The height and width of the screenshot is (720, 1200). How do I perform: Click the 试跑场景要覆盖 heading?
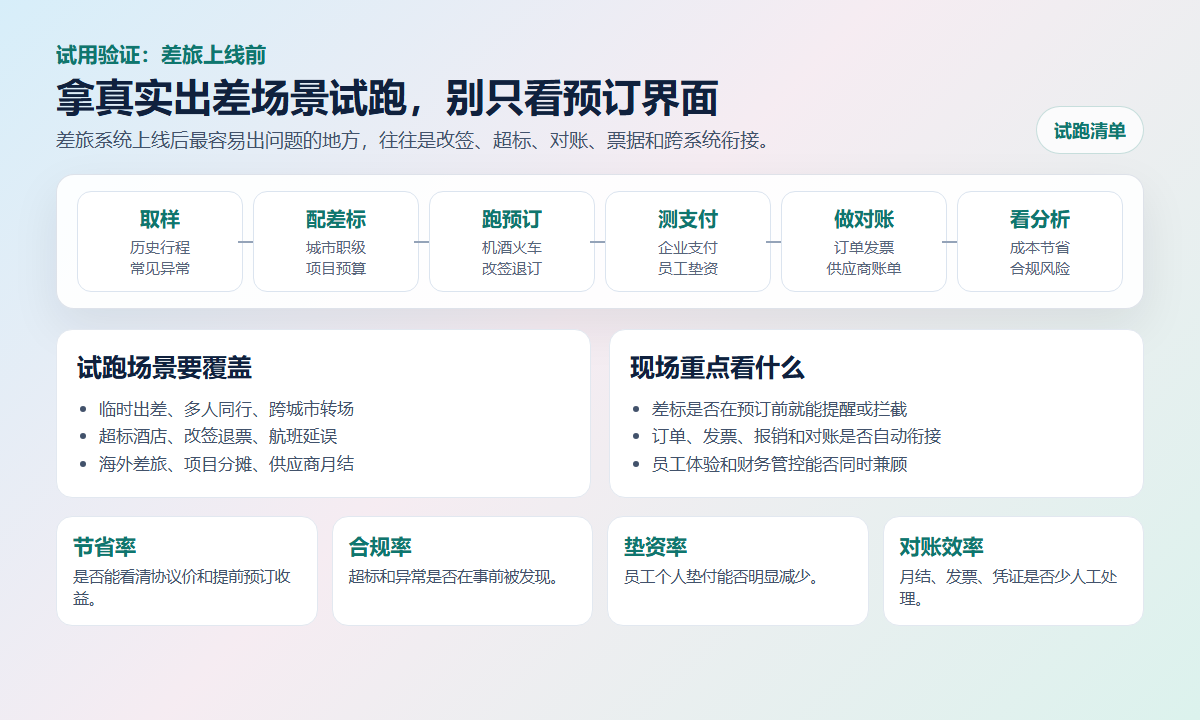(x=164, y=368)
